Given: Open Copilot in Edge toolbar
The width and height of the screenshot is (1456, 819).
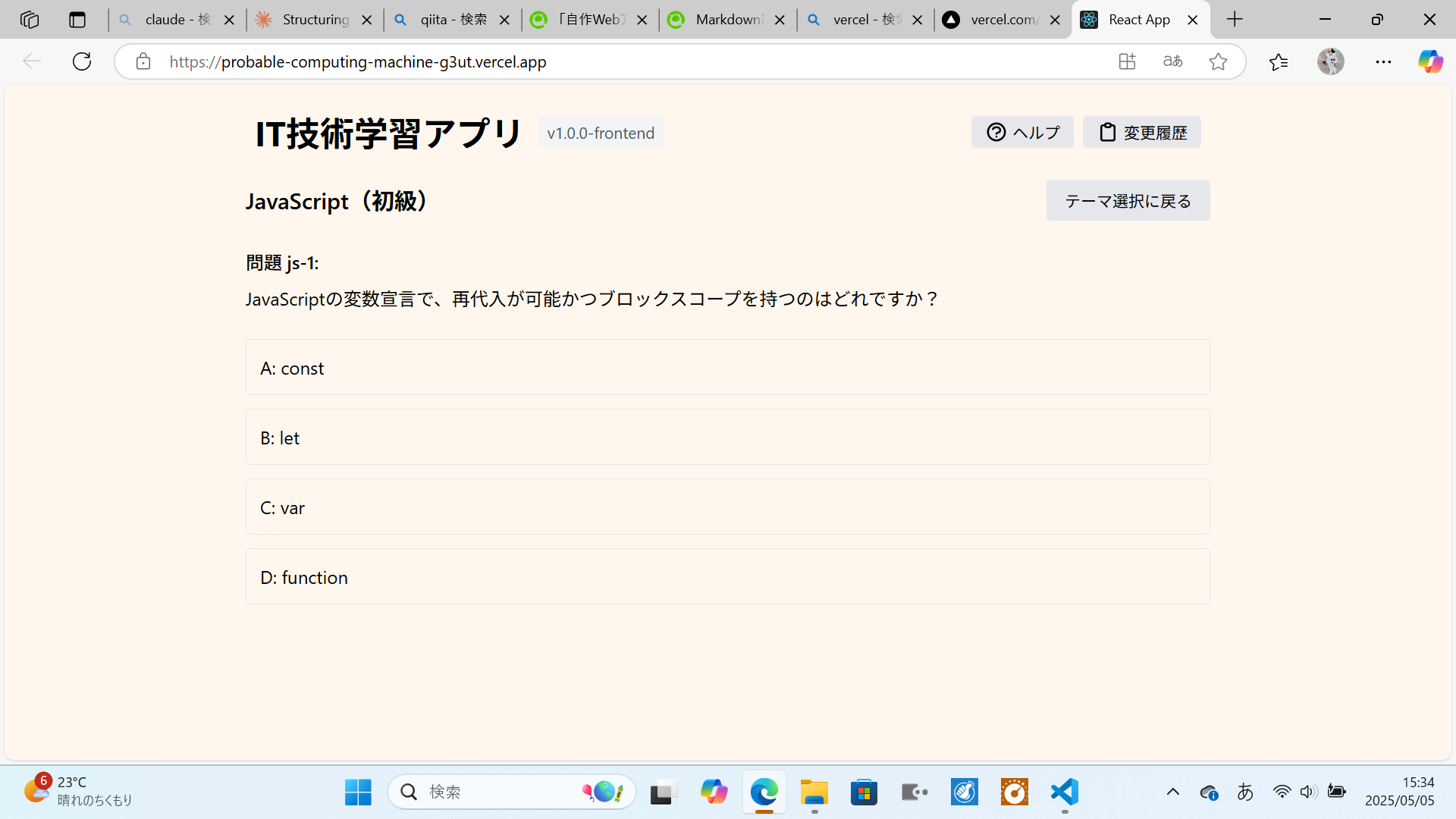Looking at the screenshot, I should 1430,61.
